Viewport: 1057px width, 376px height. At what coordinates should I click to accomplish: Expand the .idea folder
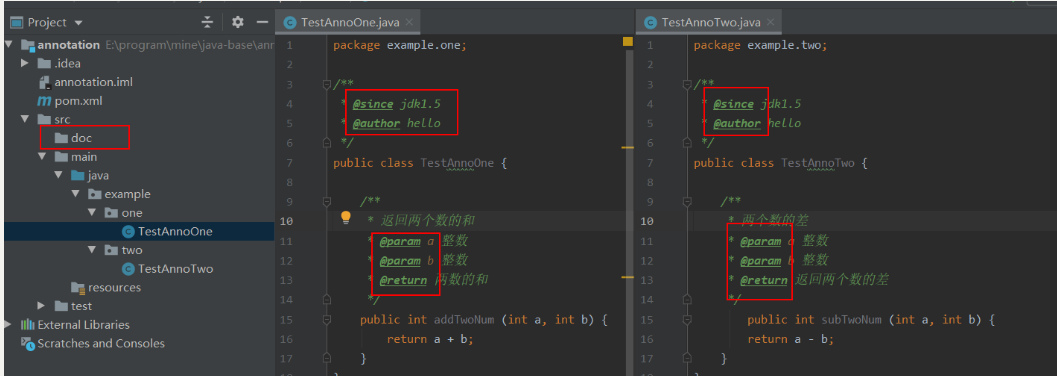click(x=24, y=63)
